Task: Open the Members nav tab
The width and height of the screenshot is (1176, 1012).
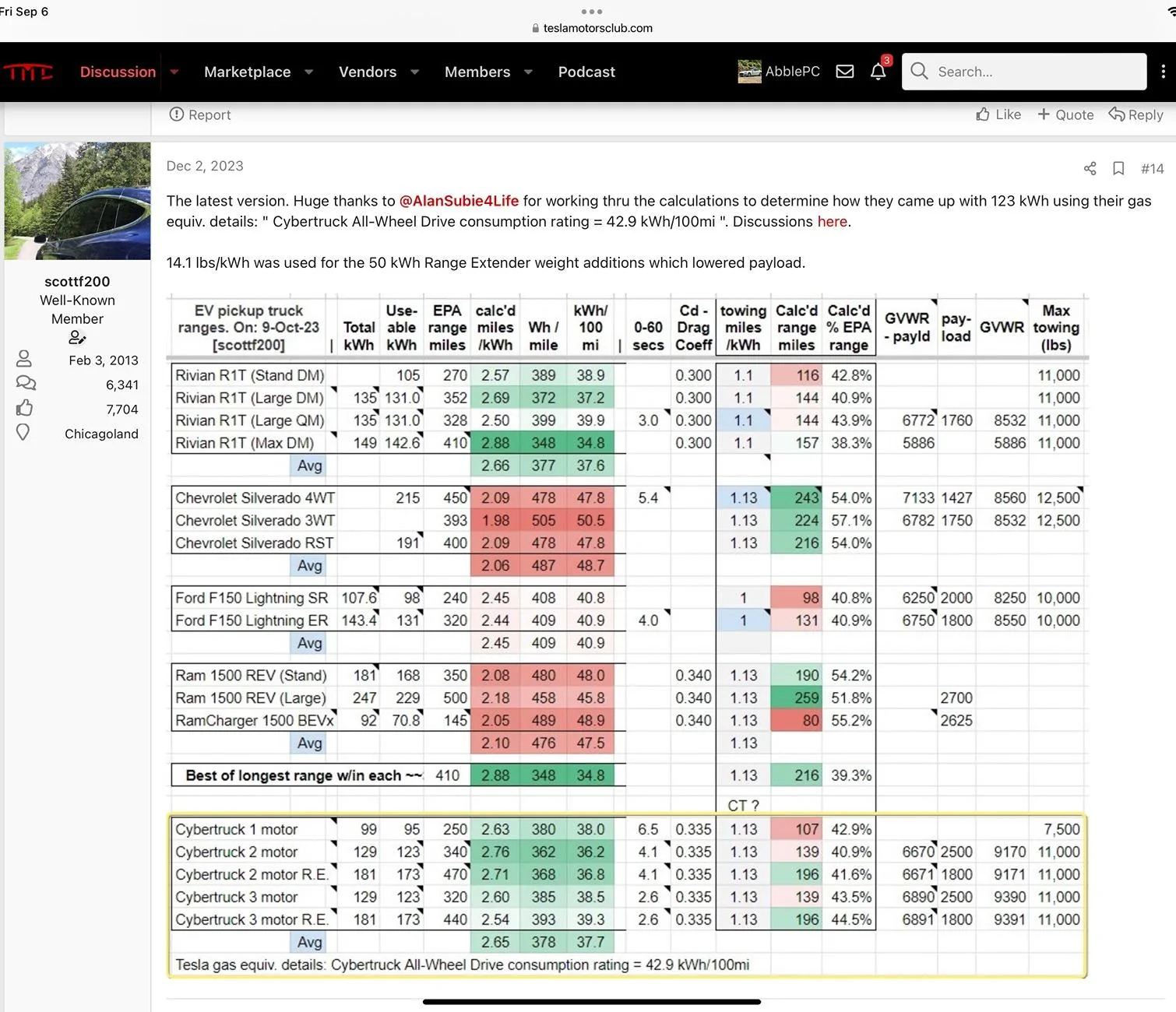Action: [x=477, y=72]
